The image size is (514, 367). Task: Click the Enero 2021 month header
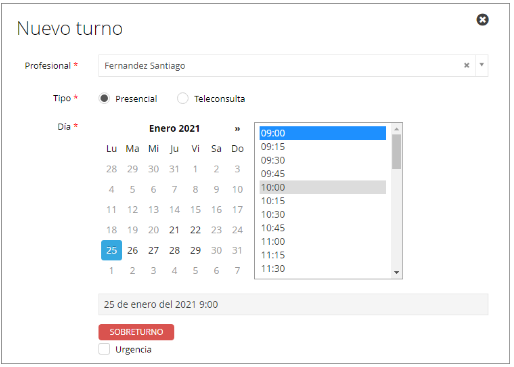[x=174, y=129]
